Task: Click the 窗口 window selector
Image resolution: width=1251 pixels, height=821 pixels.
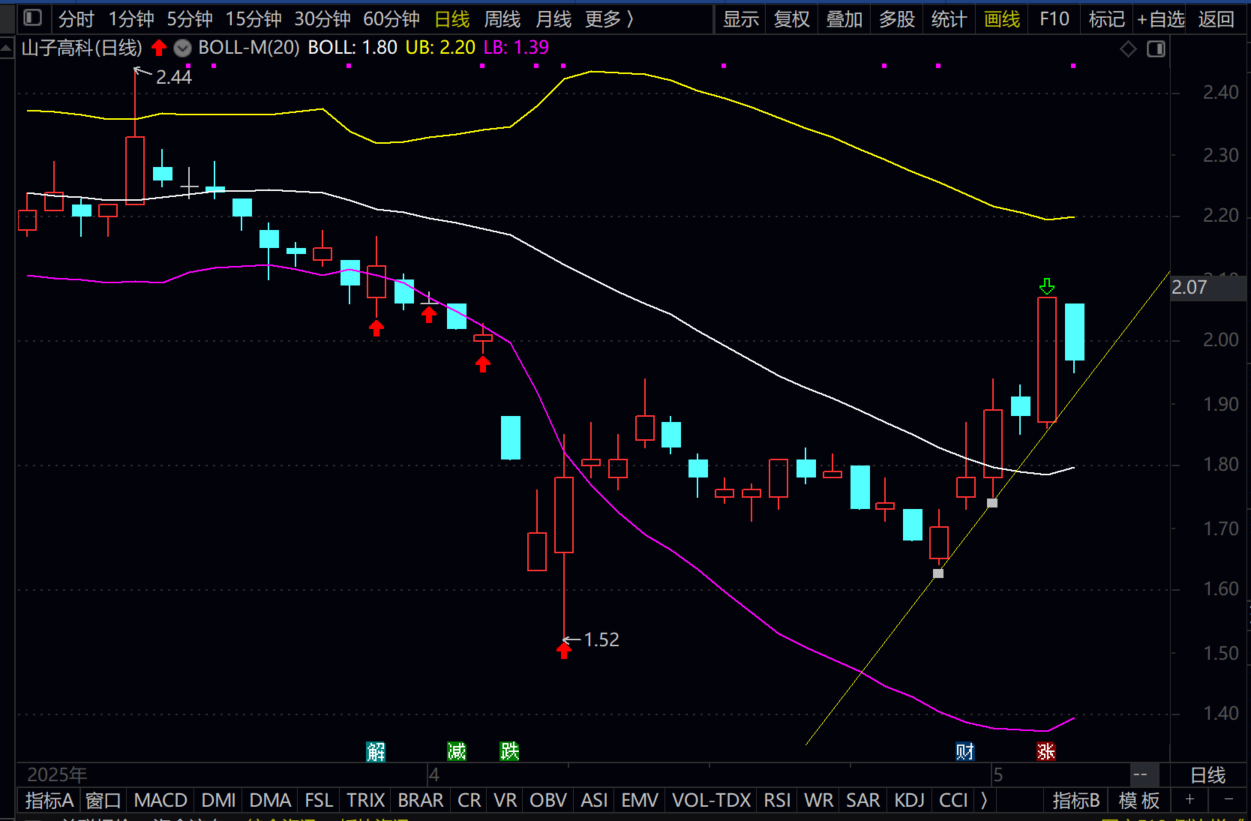Action: (x=104, y=800)
